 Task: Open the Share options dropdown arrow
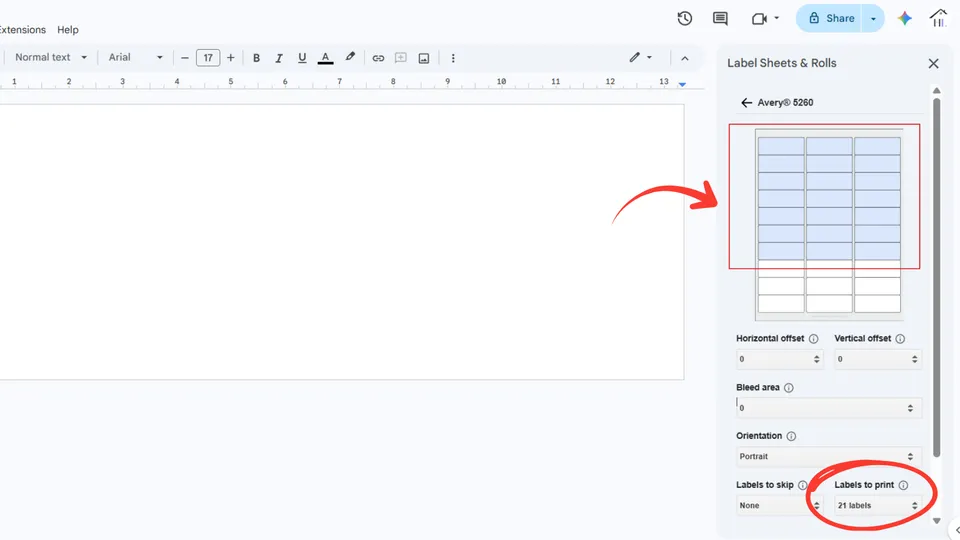(x=873, y=19)
